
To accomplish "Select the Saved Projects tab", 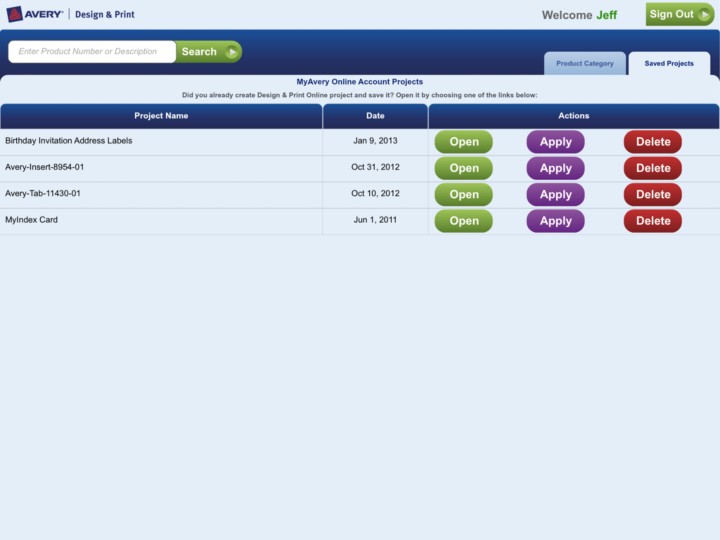I will coord(668,63).
